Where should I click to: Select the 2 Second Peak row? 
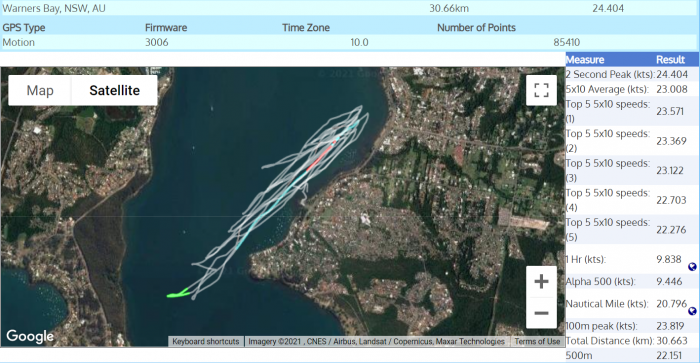632,74
